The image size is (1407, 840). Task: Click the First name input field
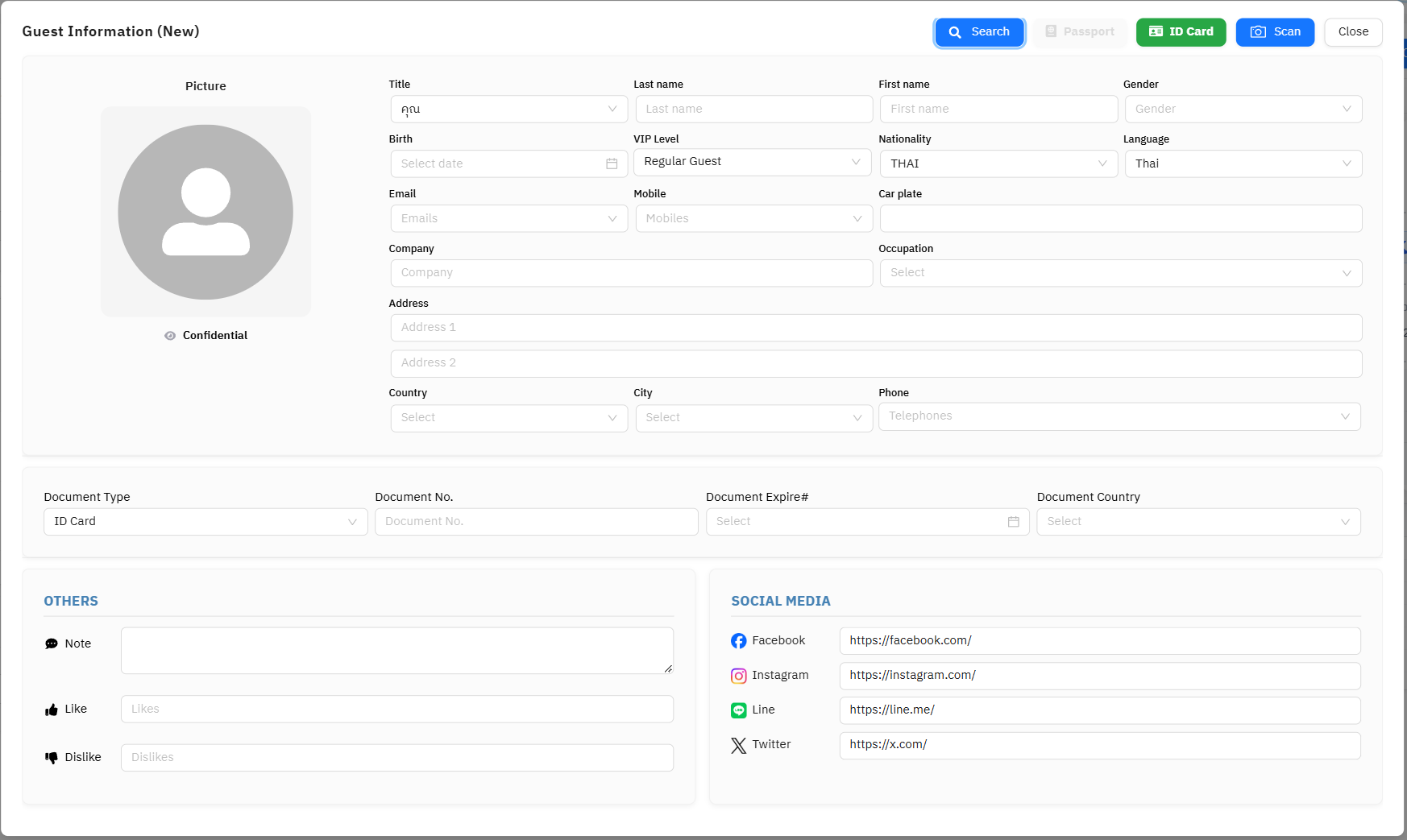998,110
